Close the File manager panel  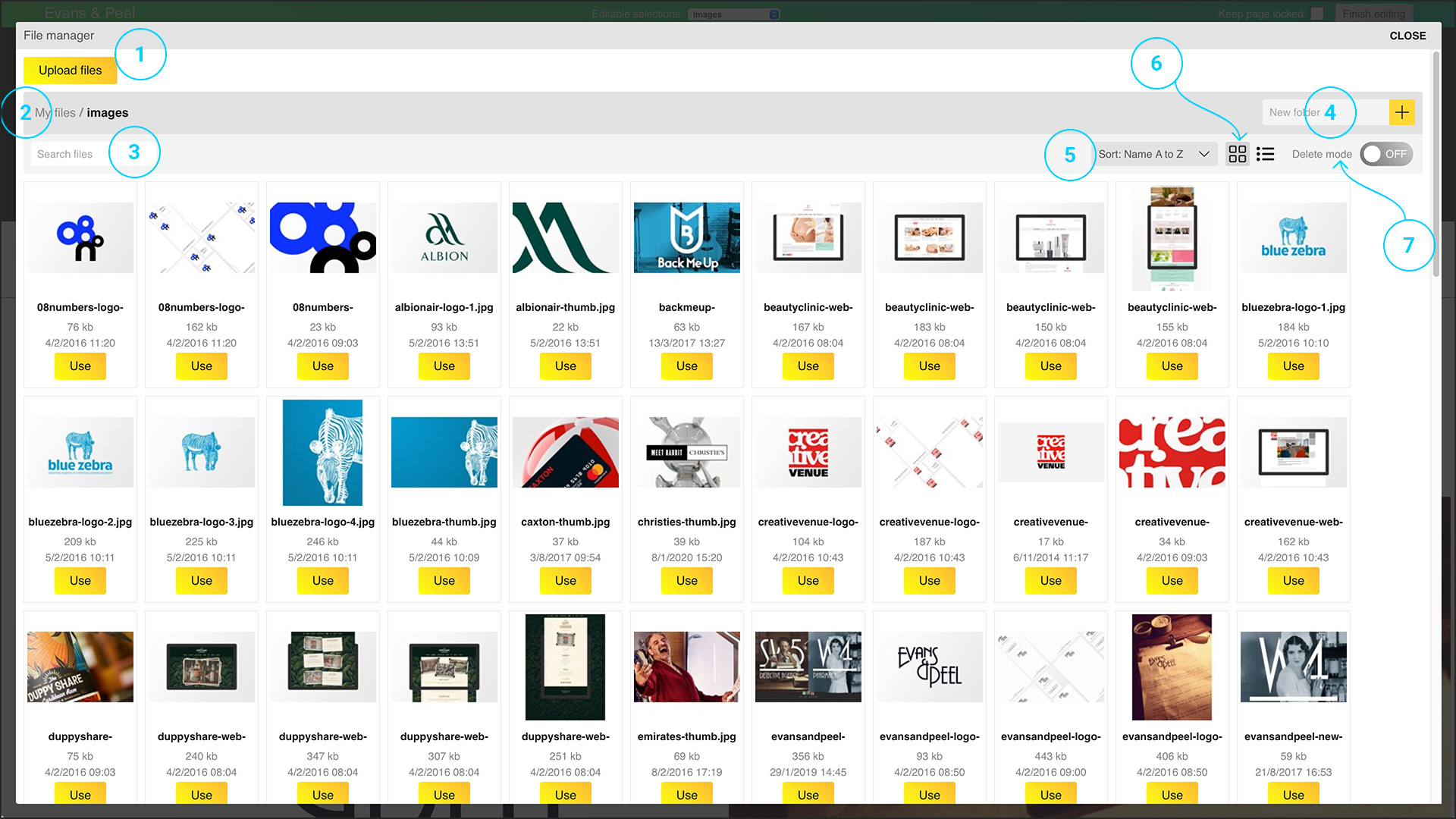1407,36
